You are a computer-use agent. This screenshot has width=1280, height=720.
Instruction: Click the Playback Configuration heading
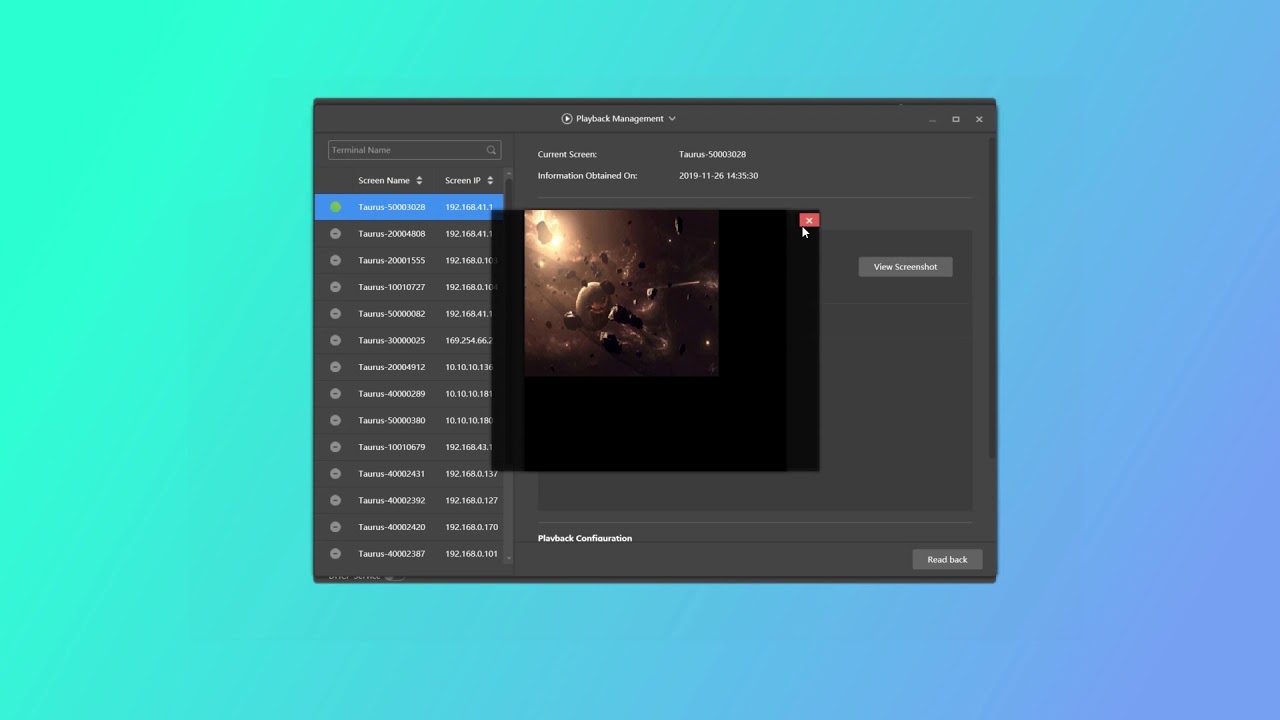click(x=585, y=538)
